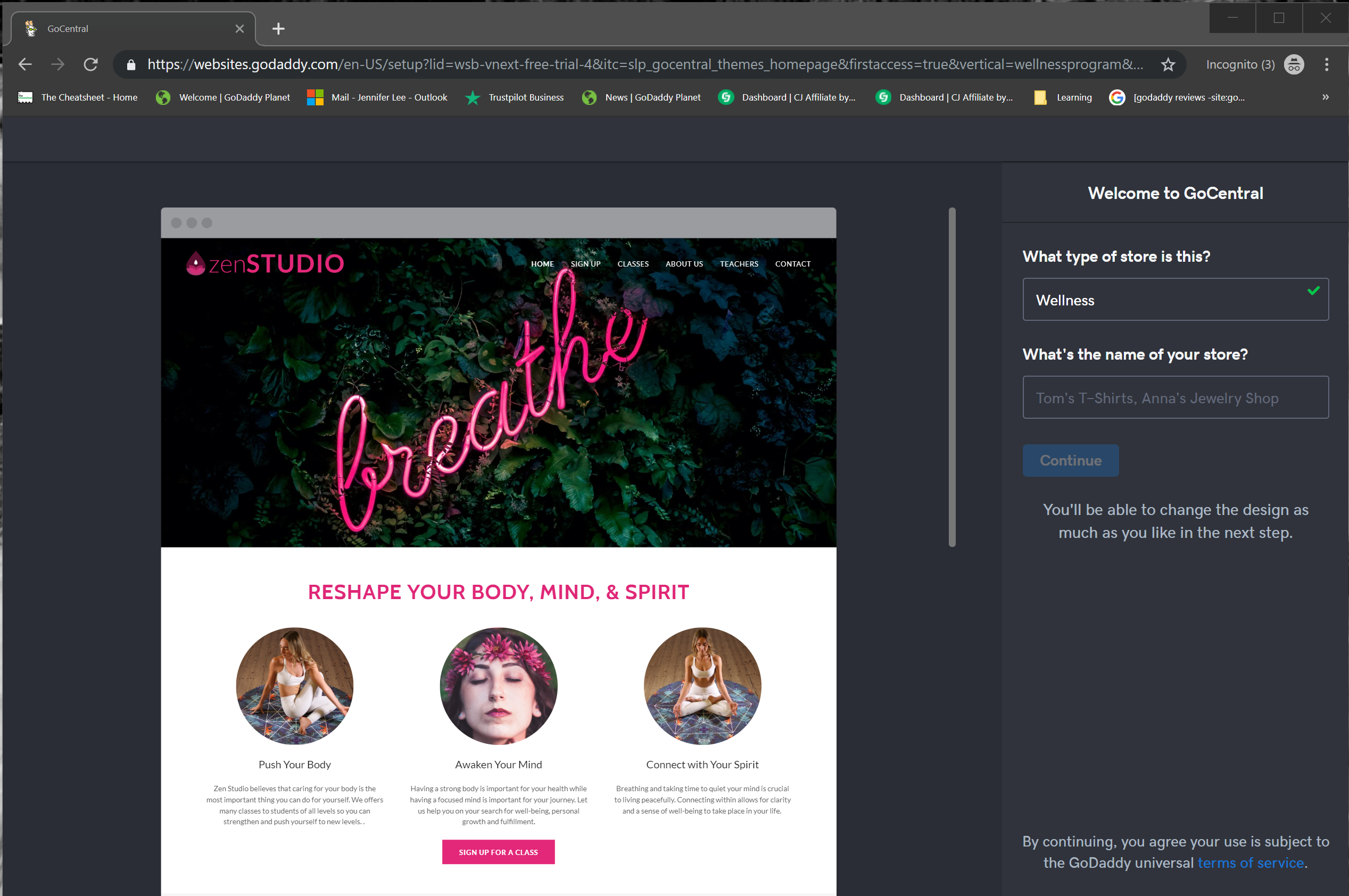Viewport: 1349px width, 896px height.
Task: Expand the TEACHERS navigation menu item
Action: coord(740,263)
